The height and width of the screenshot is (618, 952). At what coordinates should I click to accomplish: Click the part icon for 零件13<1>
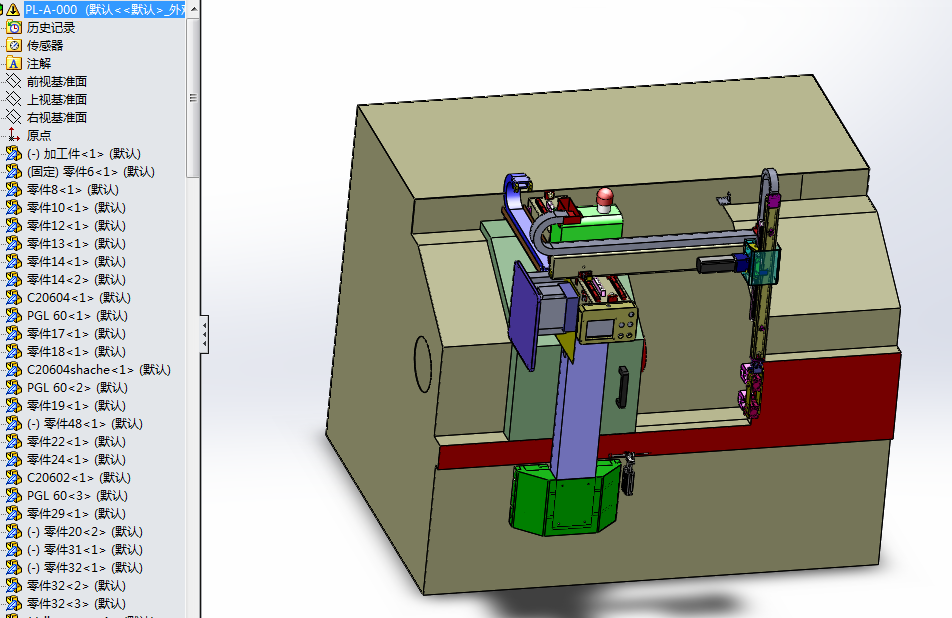tap(13, 243)
